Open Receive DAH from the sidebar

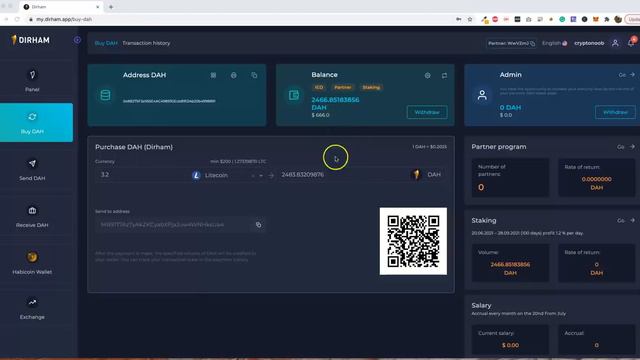32,217
